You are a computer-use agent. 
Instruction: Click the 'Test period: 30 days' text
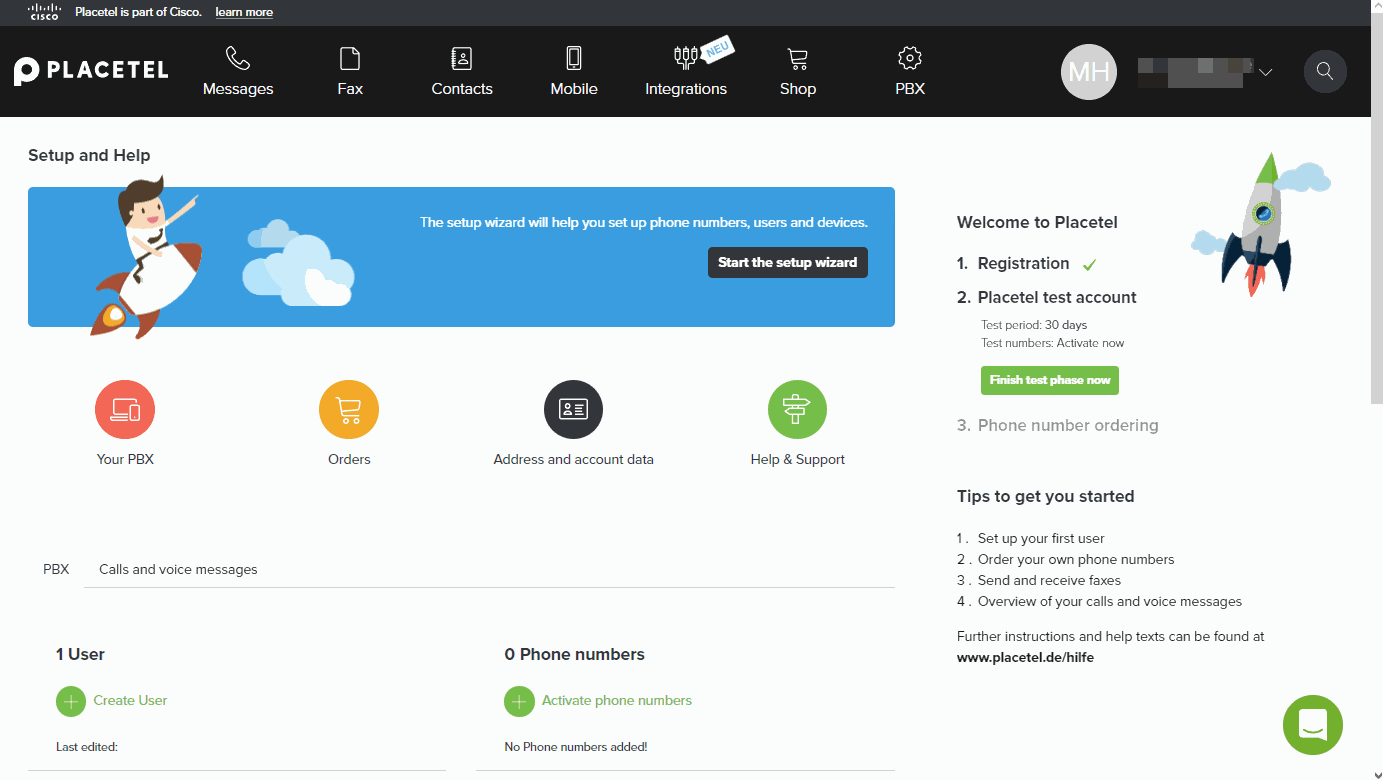[x=1034, y=325]
